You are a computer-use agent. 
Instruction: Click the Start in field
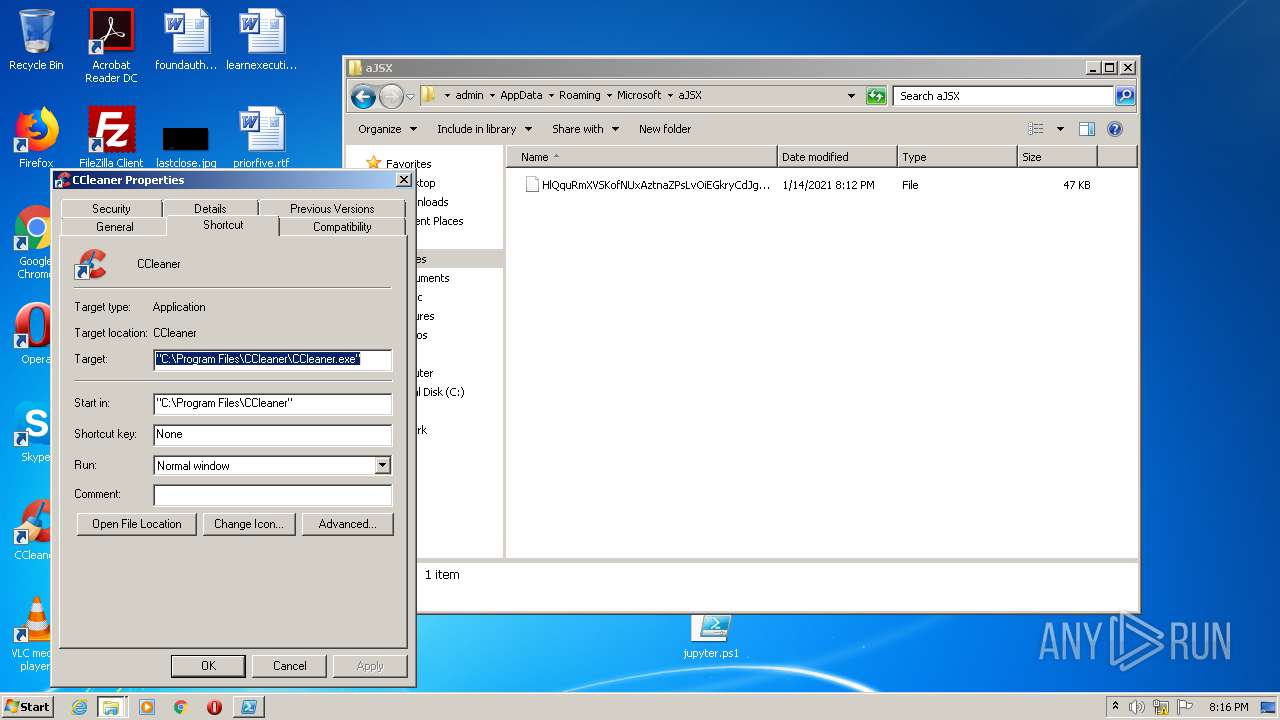tap(272, 403)
